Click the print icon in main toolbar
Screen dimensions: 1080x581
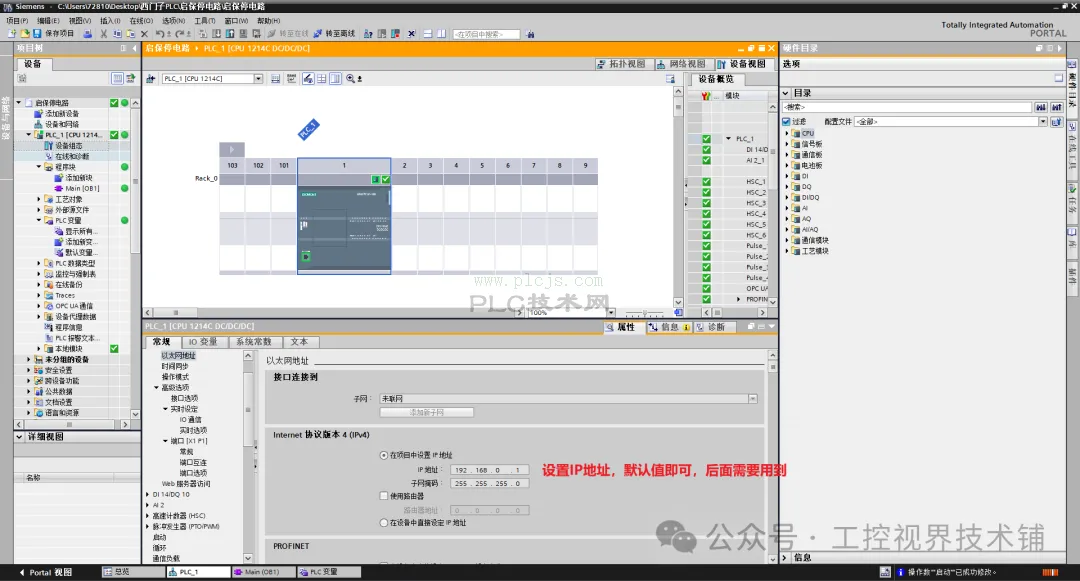point(87,33)
